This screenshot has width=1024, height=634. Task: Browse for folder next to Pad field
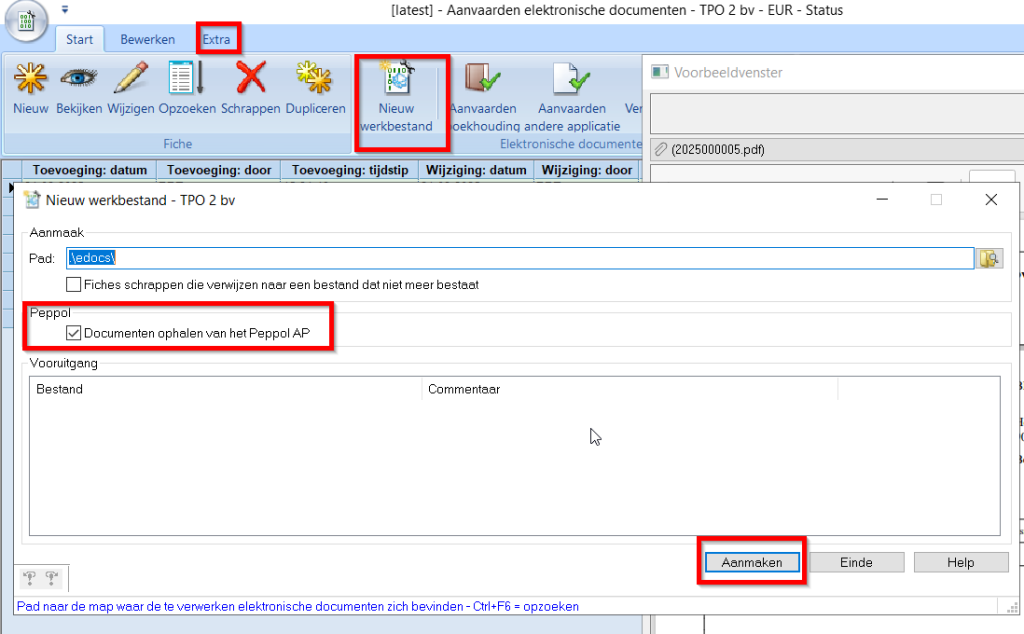click(989, 259)
